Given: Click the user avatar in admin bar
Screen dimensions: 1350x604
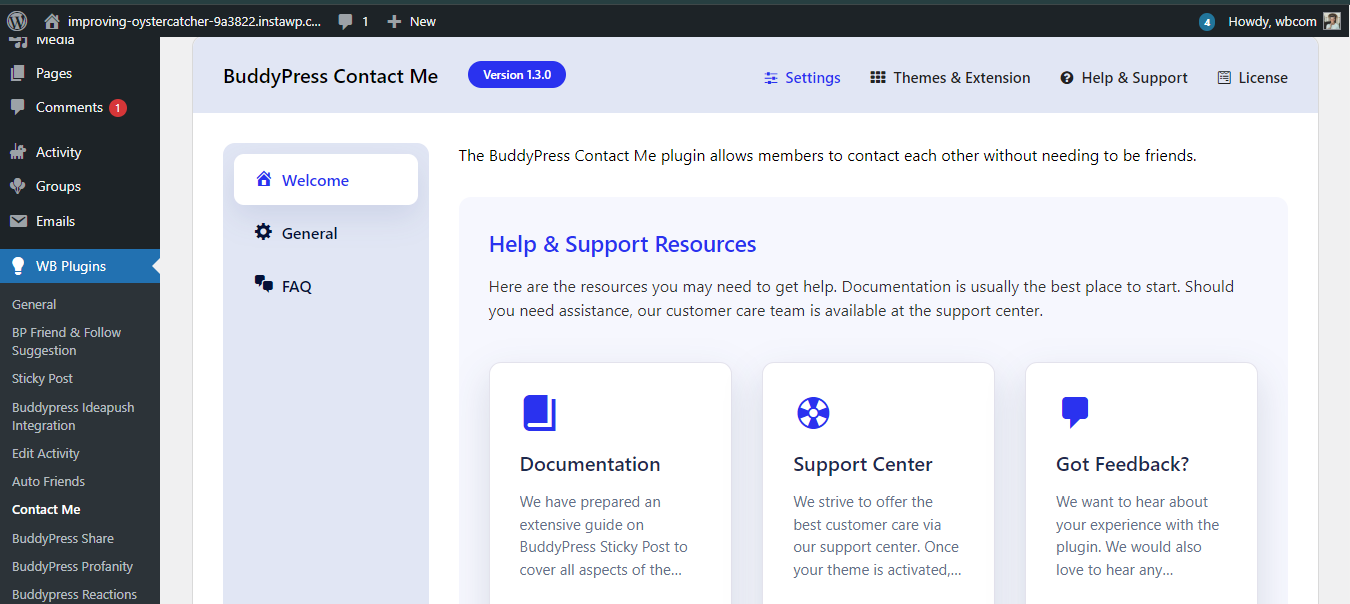Looking at the screenshot, I should 1331,21.
